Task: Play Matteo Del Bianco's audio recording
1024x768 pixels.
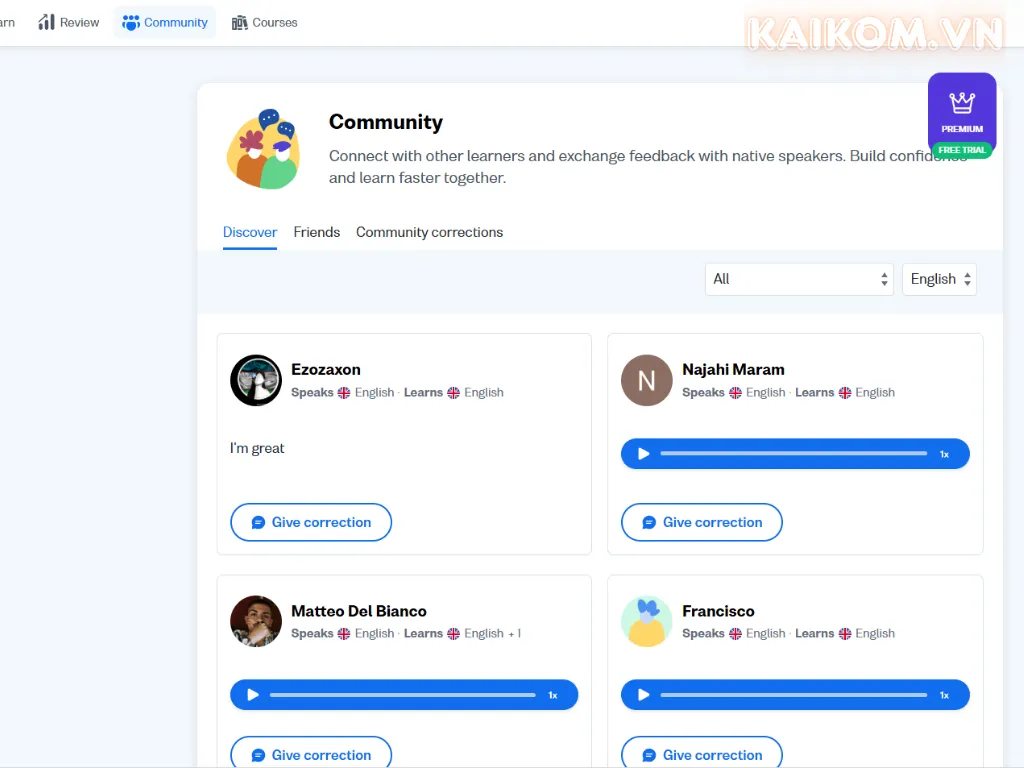Action: pos(253,695)
